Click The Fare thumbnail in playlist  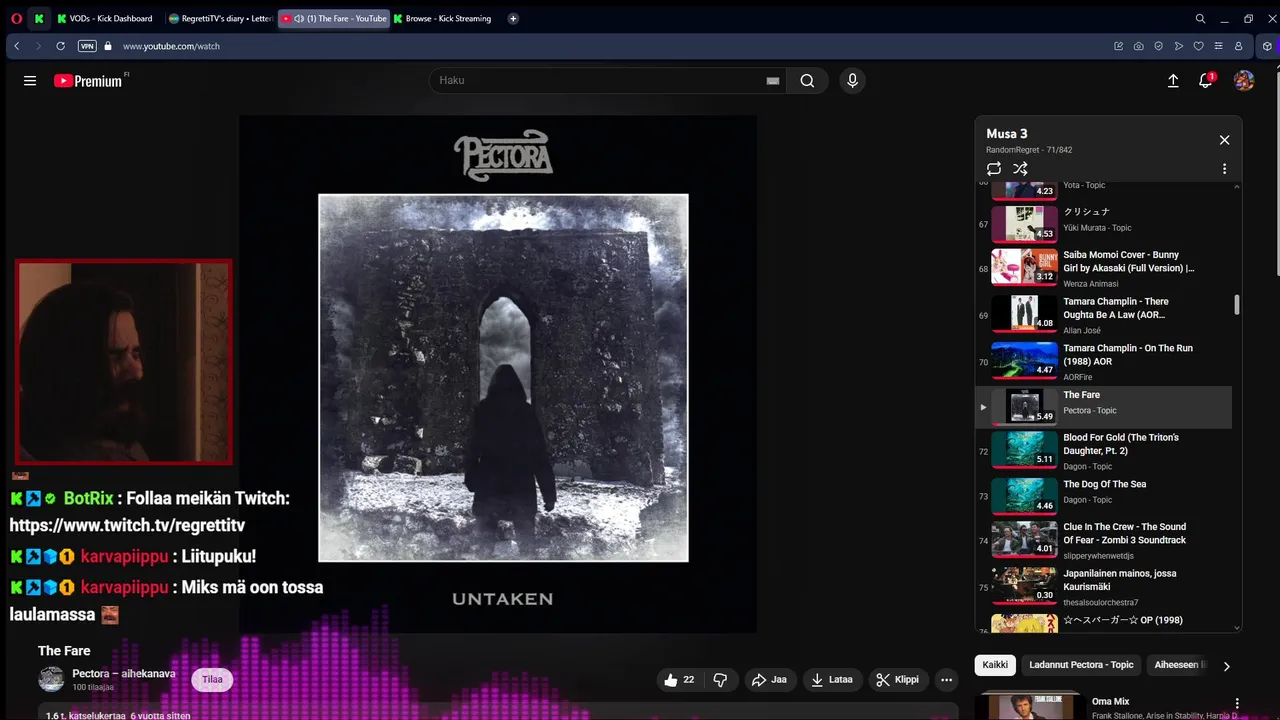click(1024, 406)
